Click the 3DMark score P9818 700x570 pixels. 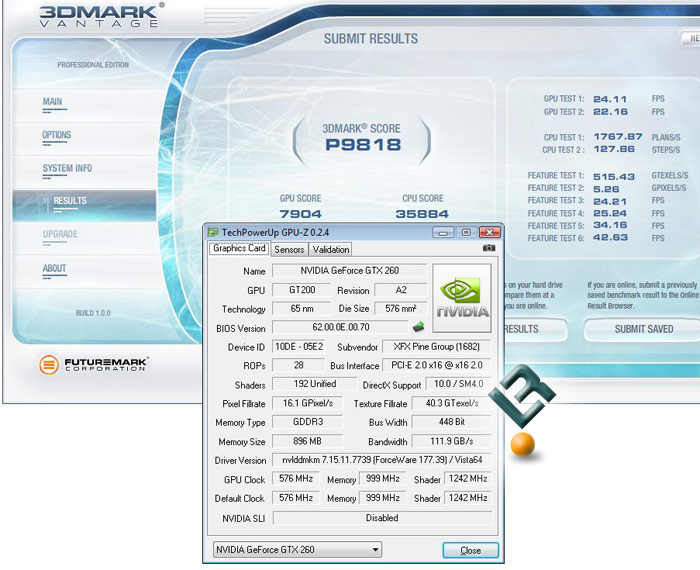(363, 145)
